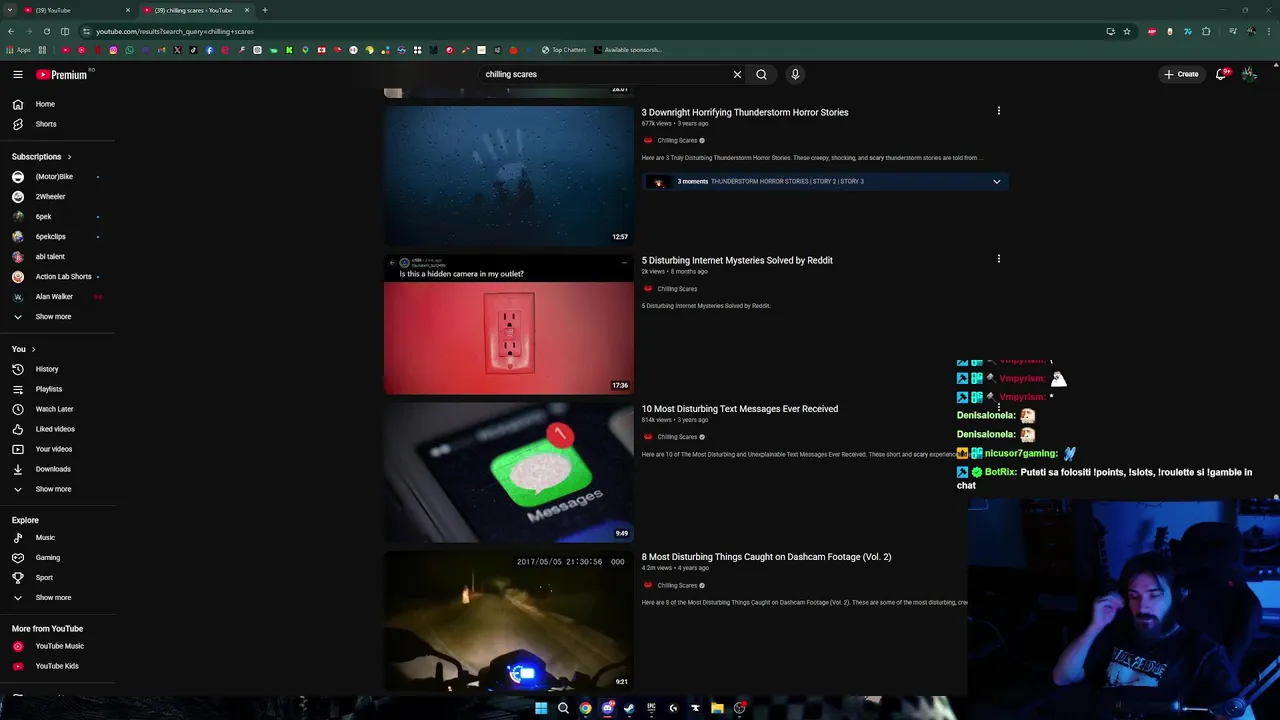The width and height of the screenshot is (1280, 720).
Task: Open the Apps bookmark shortcut
Action: point(19,50)
